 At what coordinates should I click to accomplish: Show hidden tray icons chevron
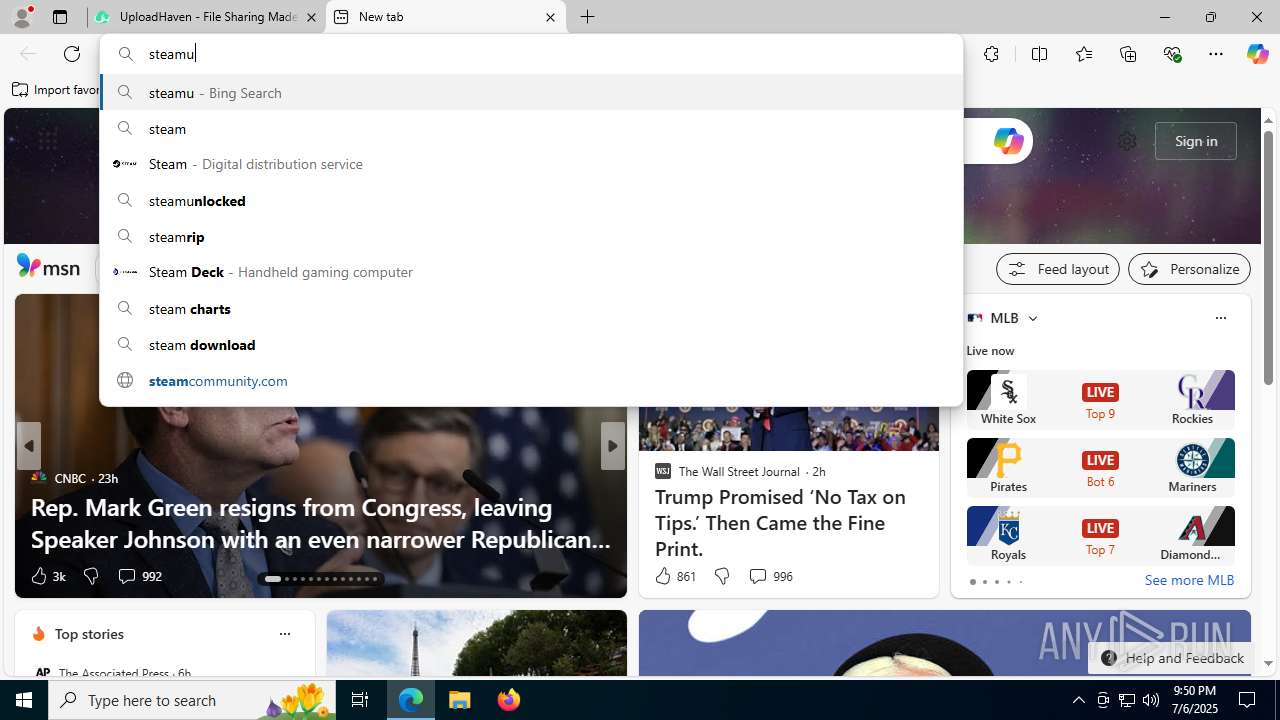pos(1078,700)
